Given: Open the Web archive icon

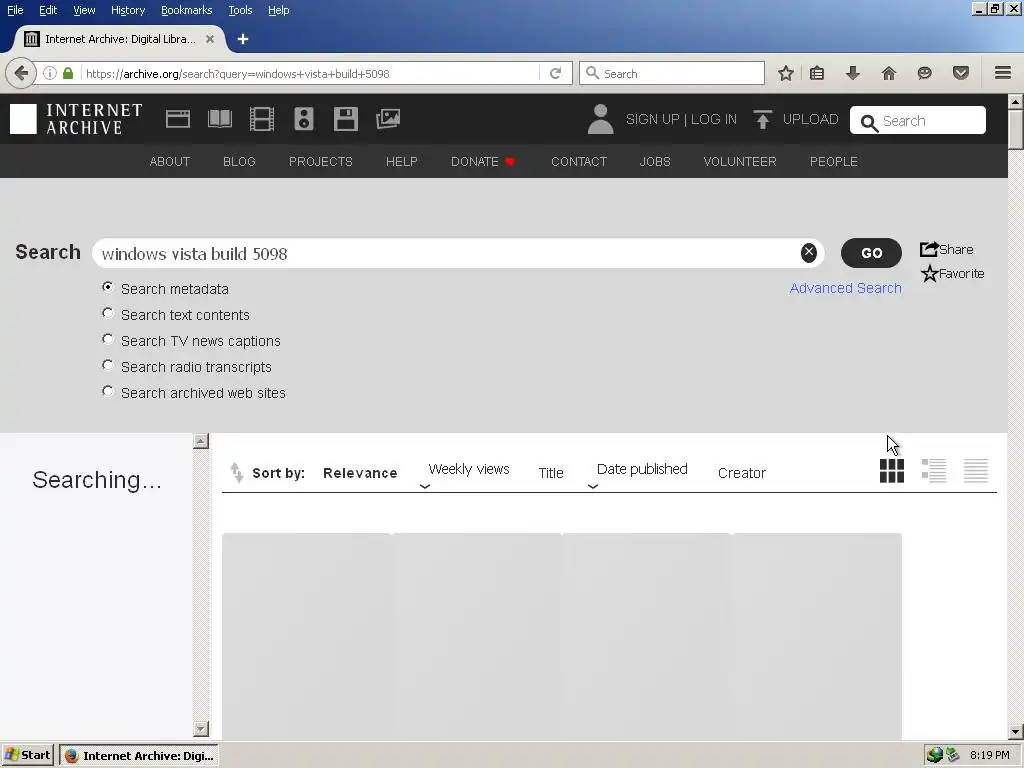Looking at the screenshot, I should pyautogui.click(x=178, y=119).
